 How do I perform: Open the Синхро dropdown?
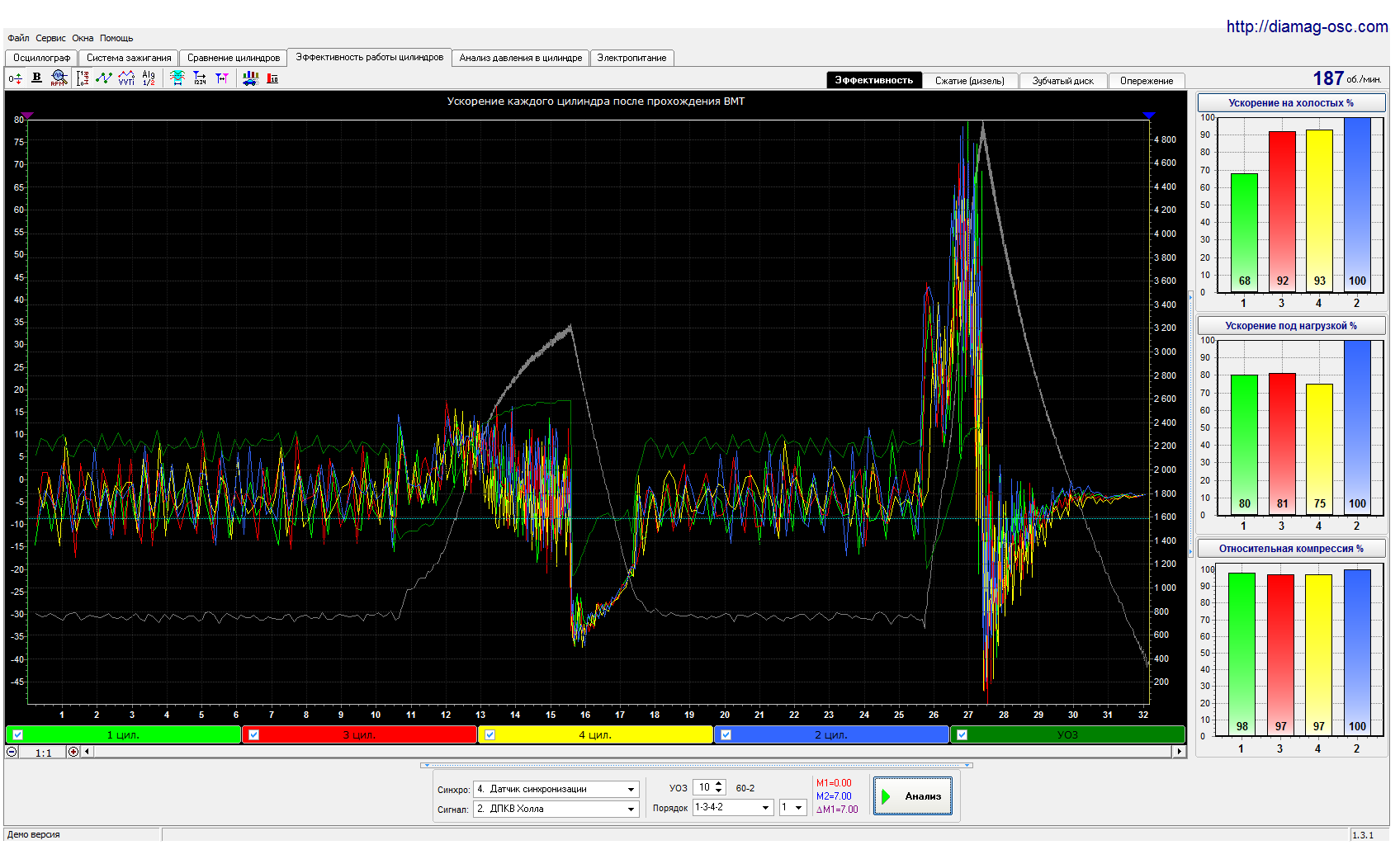pos(556,789)
